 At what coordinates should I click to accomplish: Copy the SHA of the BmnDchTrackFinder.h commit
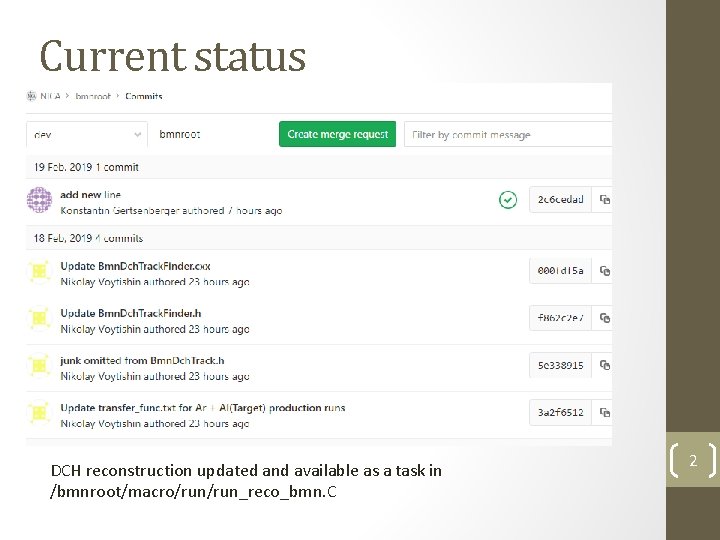(604, 318)
